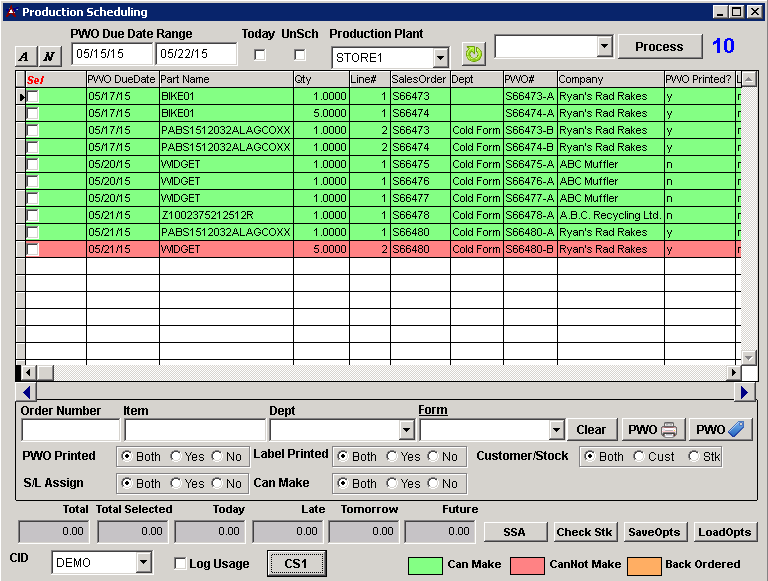Click the PWO print button
768x581 pixels.
(x=652, y=429)
